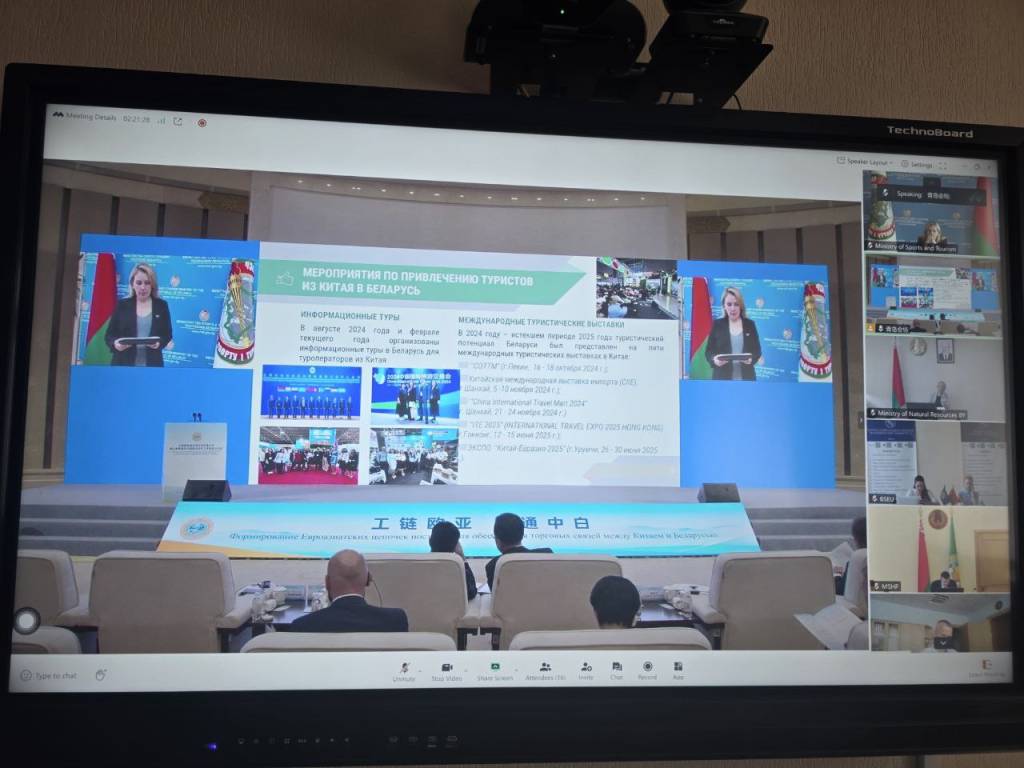Click the full screen icon next to Settings

pyautogui.click(x=942, y=166)
